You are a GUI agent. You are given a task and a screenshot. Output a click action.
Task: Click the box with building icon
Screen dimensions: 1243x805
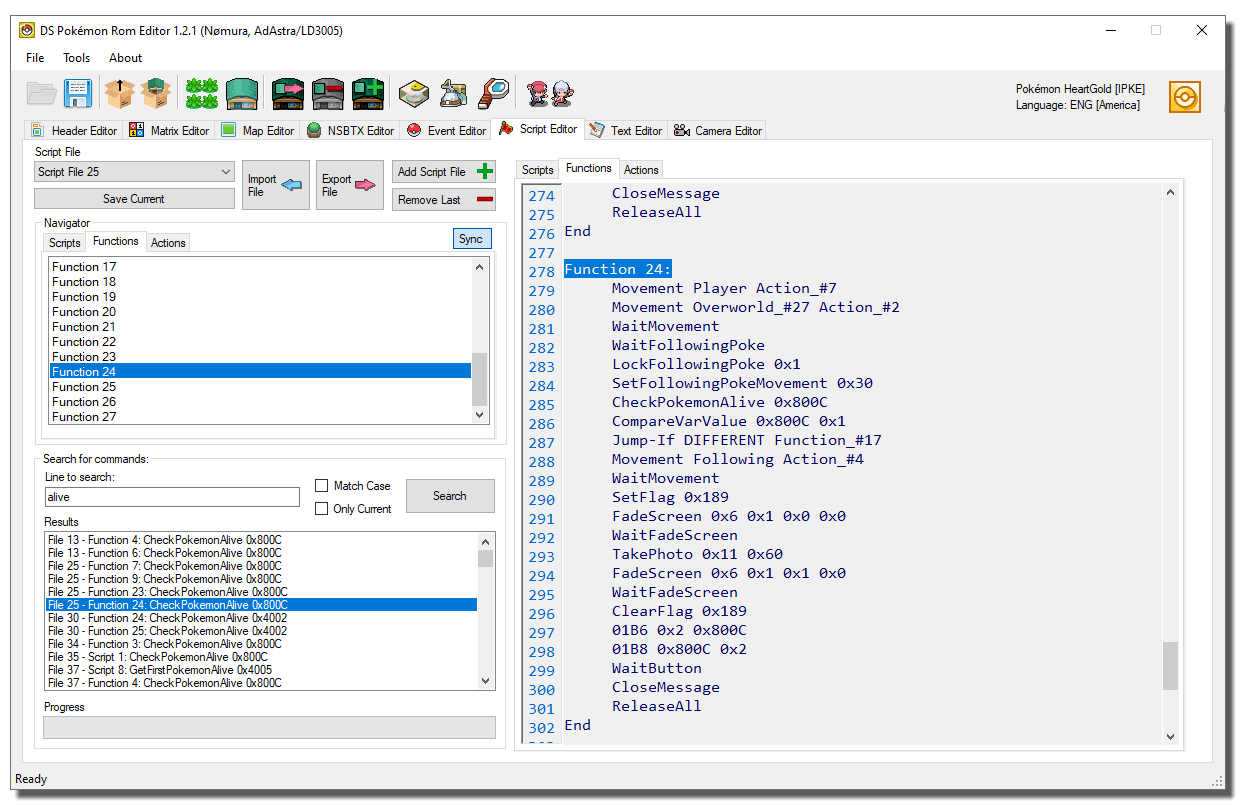(156, 94)
